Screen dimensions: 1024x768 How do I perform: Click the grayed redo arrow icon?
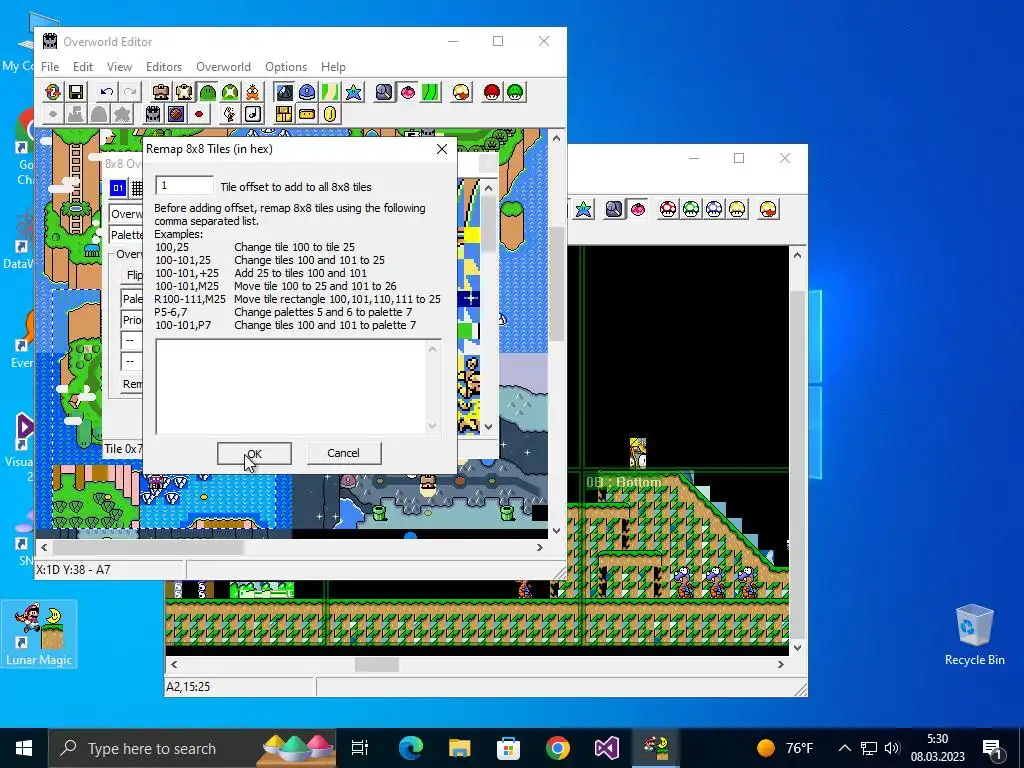[130, 92]
